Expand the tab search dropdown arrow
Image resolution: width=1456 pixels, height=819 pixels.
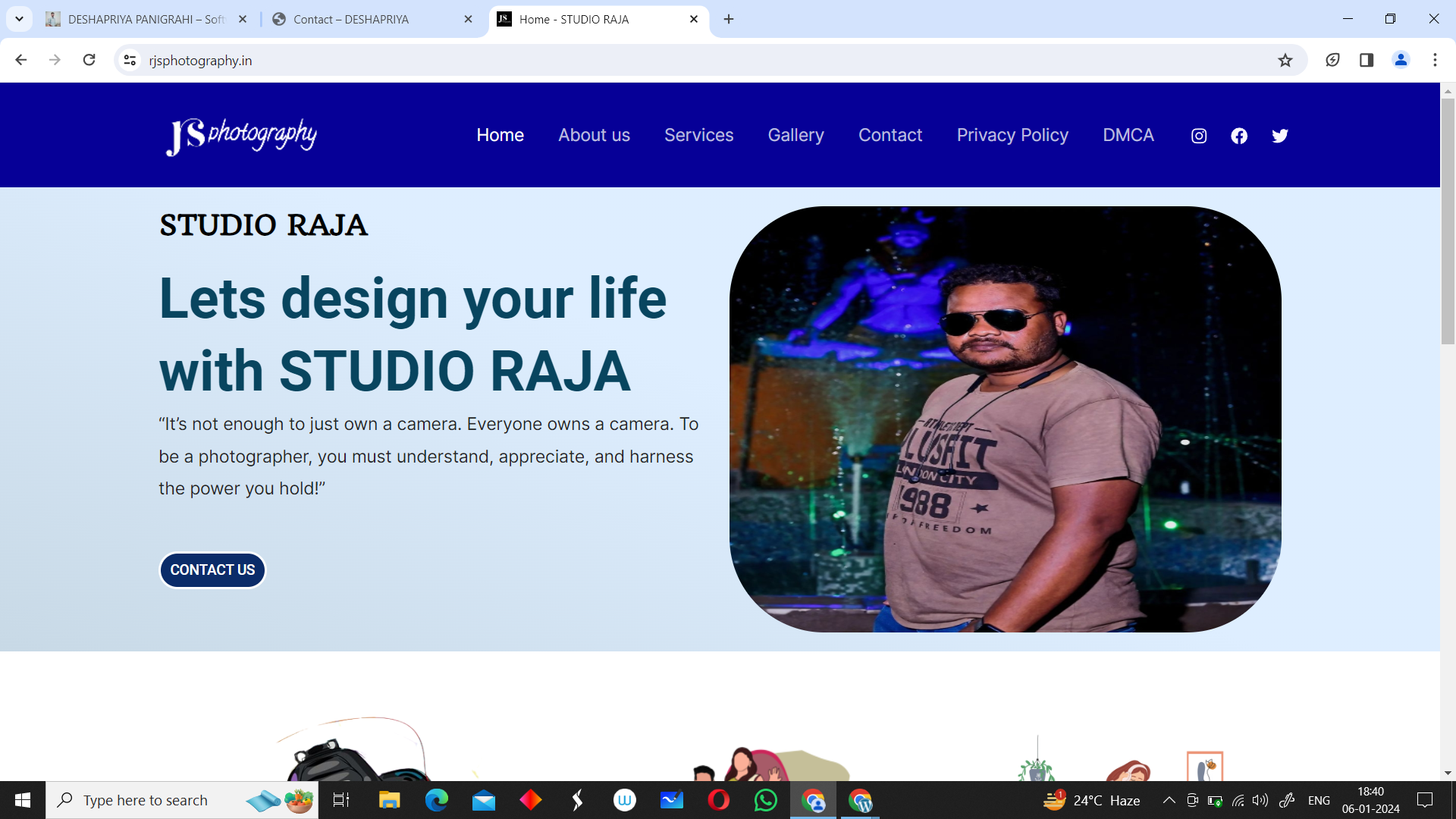coord(19,19)
